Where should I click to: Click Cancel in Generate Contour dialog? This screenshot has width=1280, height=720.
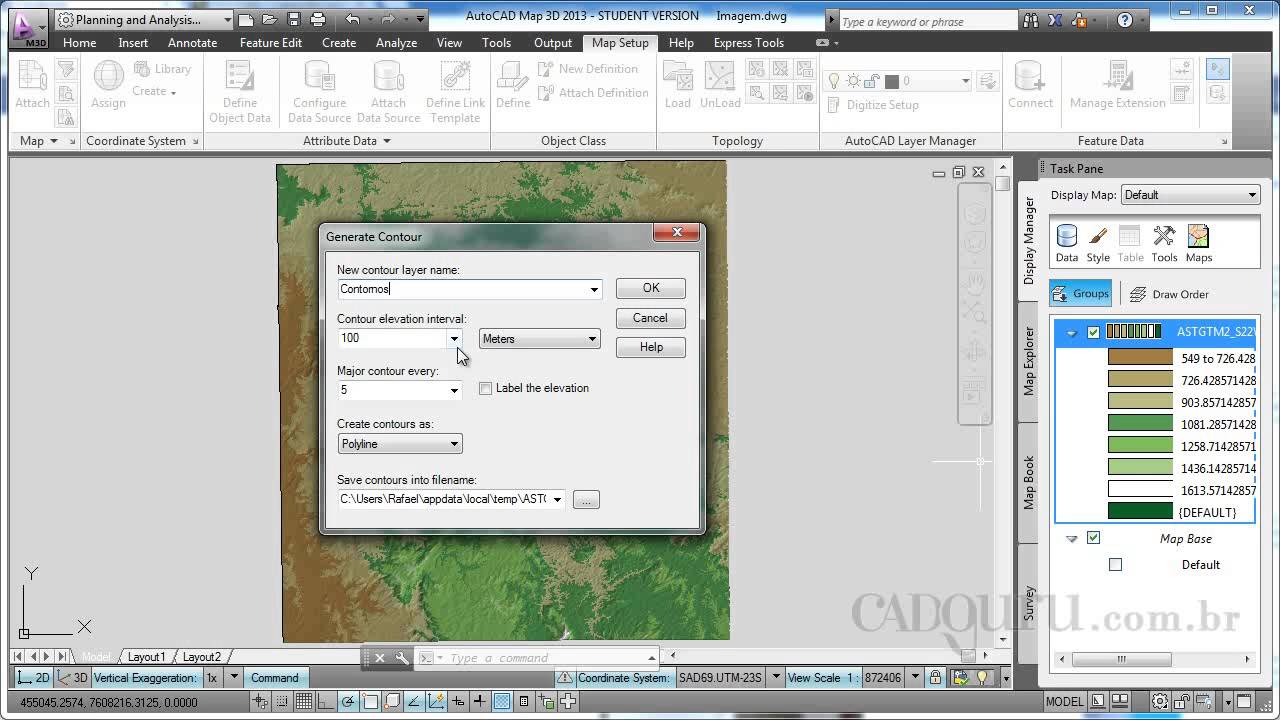coord(650,318)
